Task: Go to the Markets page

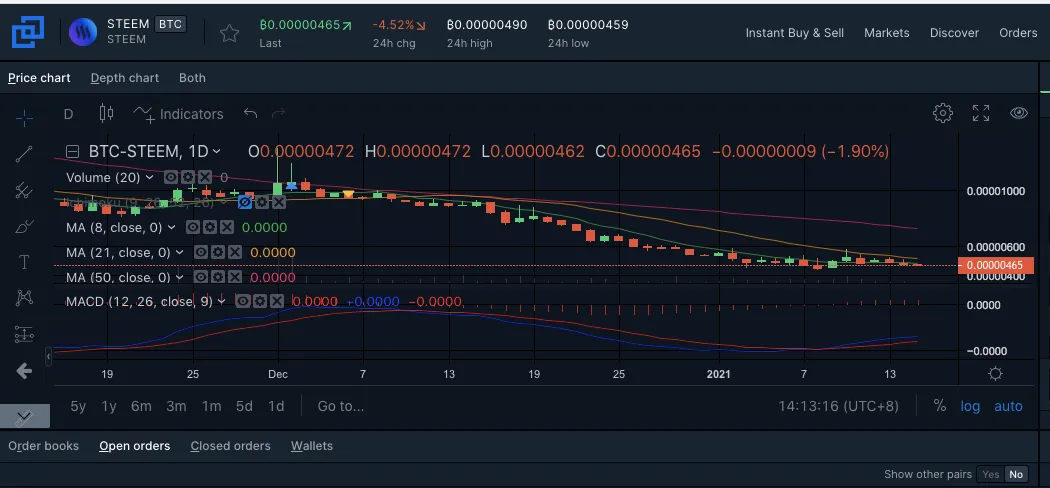Action: [887, 33]
